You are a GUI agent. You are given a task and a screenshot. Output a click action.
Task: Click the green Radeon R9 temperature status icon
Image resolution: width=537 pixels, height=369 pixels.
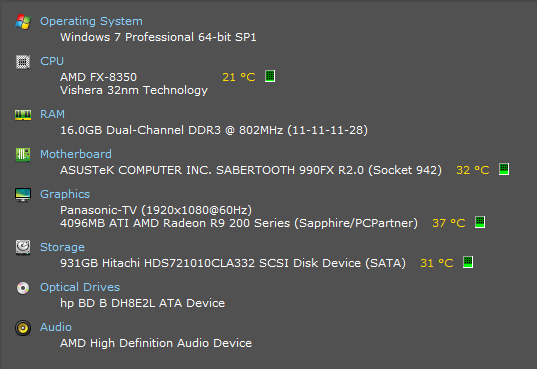pyautogui.click(x=480, y=222)
